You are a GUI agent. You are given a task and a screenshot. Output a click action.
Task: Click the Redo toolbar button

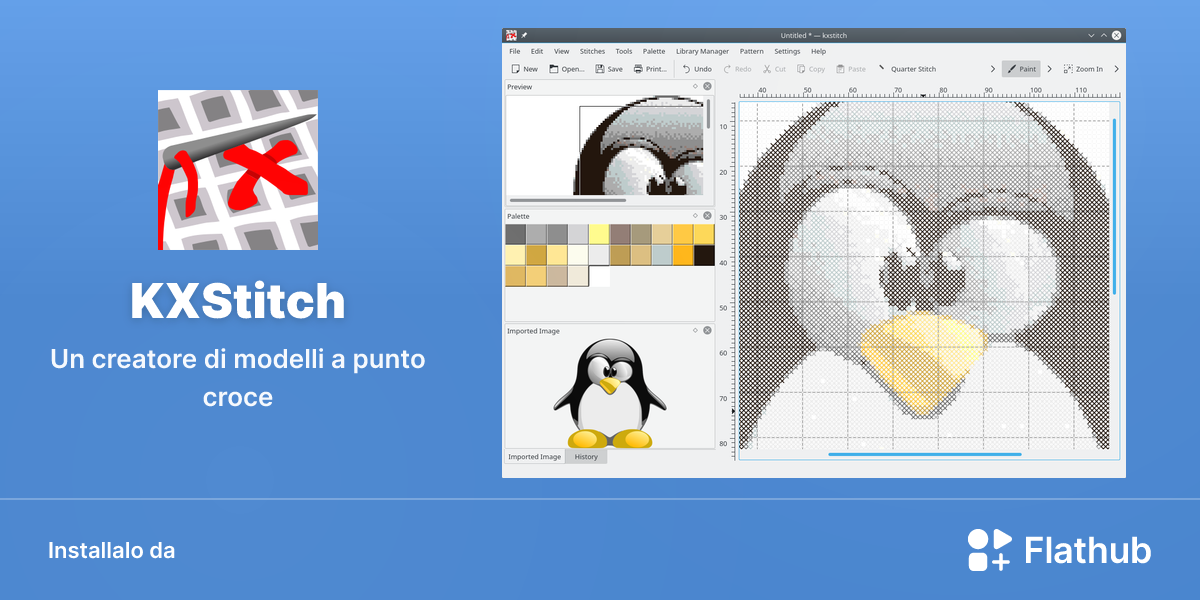pos(737,69)
